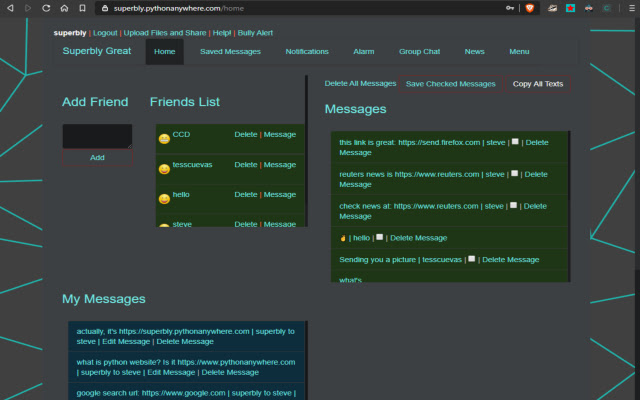This screenshot has height=400, width=640.
Task: Tick checkbox for hello's emoji message
Action: [380, 237]
